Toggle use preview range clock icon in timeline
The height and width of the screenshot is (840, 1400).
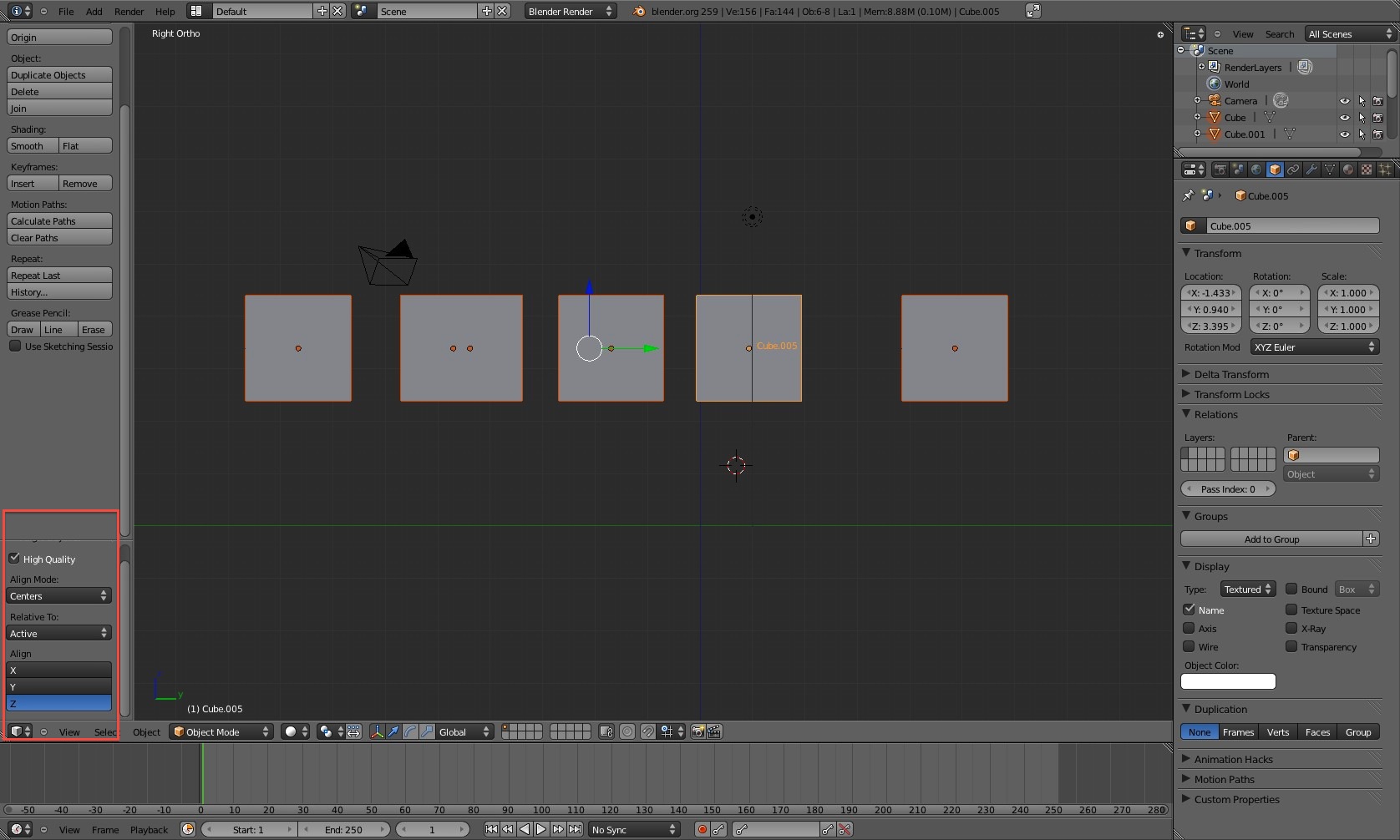pyautogui.click(x=188, y=829)
